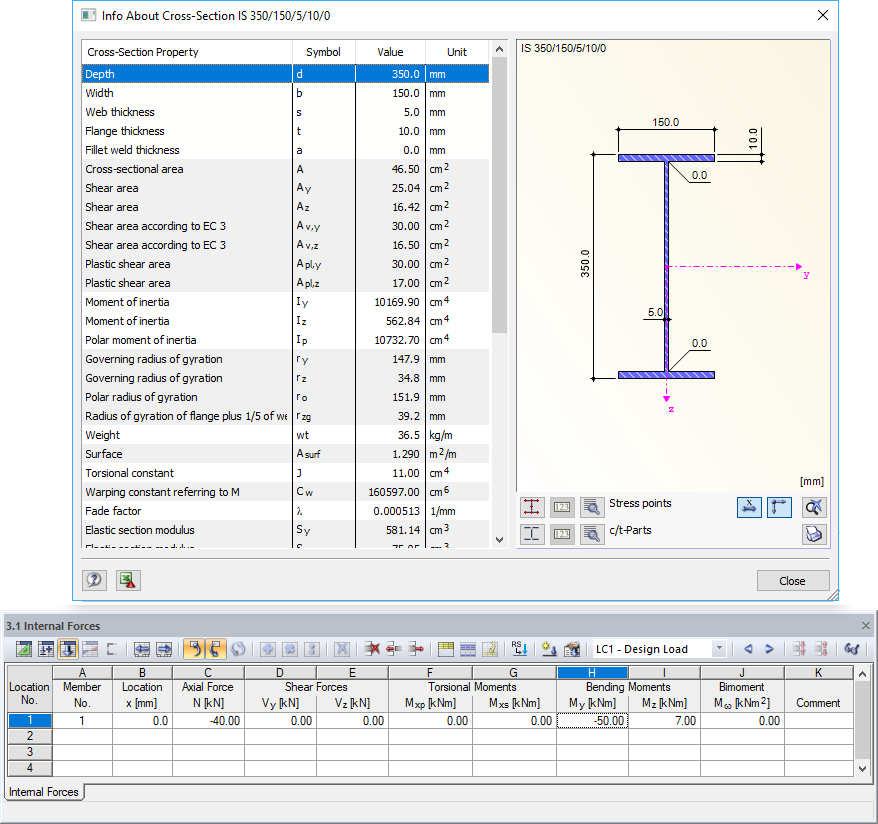Select the Depth property row
The width and height of the screenshot is (878, 824).
(285, 74)
